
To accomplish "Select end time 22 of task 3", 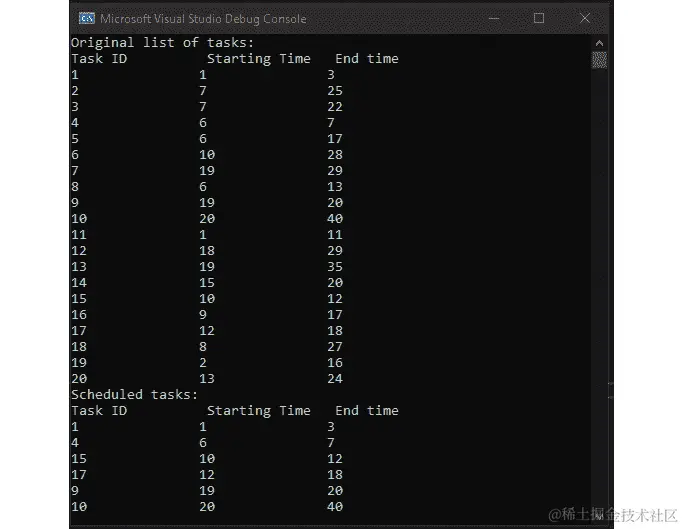I will pyautogui.click(x=335, y=107).
